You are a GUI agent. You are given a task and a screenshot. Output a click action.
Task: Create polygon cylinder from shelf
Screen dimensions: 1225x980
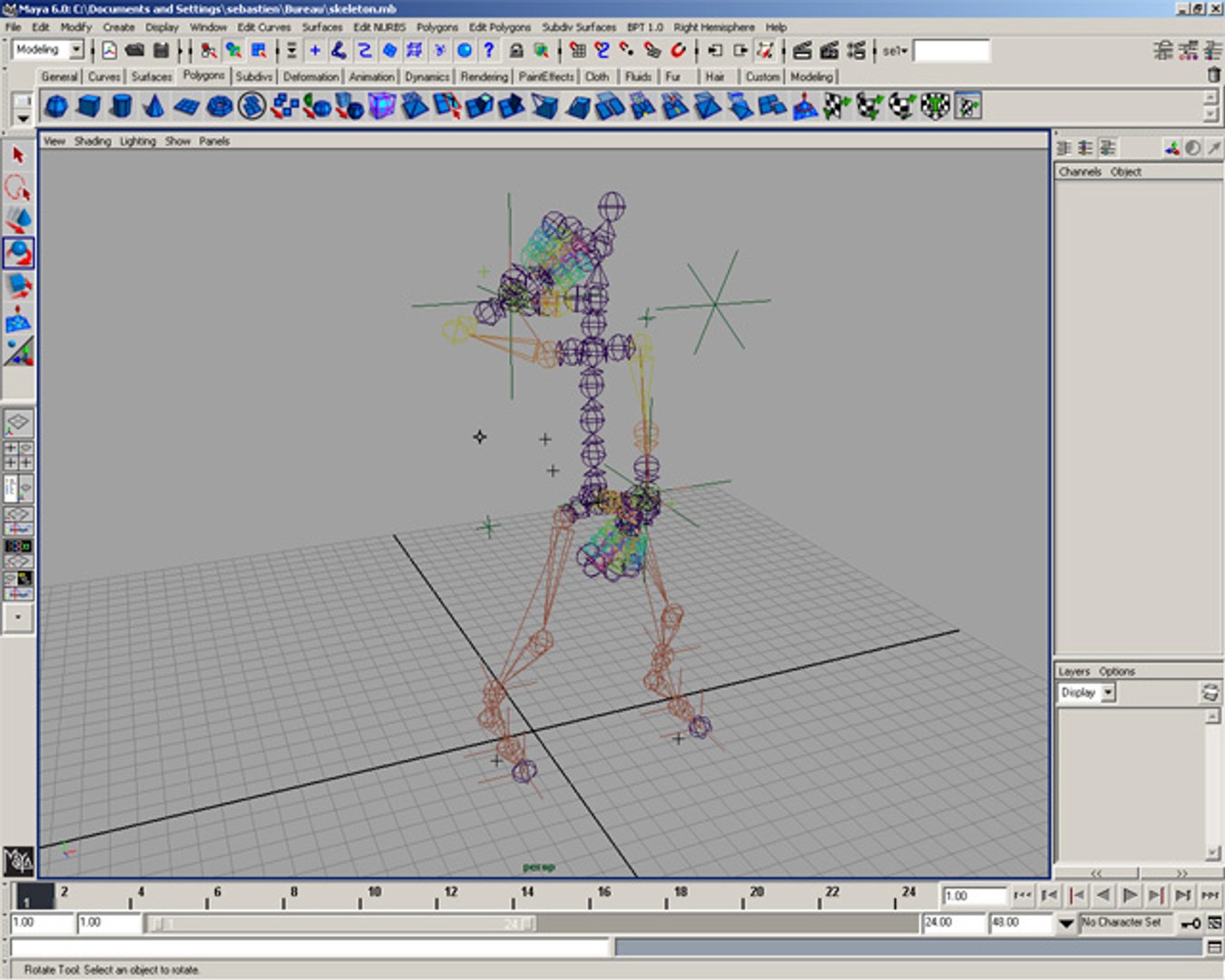[122, 107]
